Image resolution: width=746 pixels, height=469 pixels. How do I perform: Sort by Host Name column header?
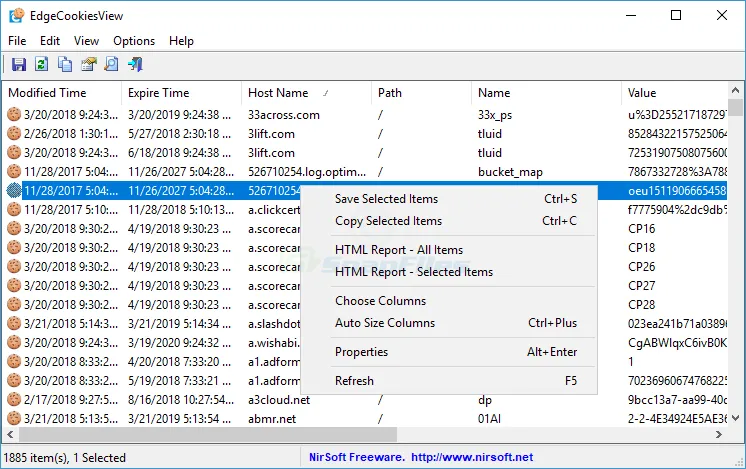pyautogui.click(x=306, y=93)
